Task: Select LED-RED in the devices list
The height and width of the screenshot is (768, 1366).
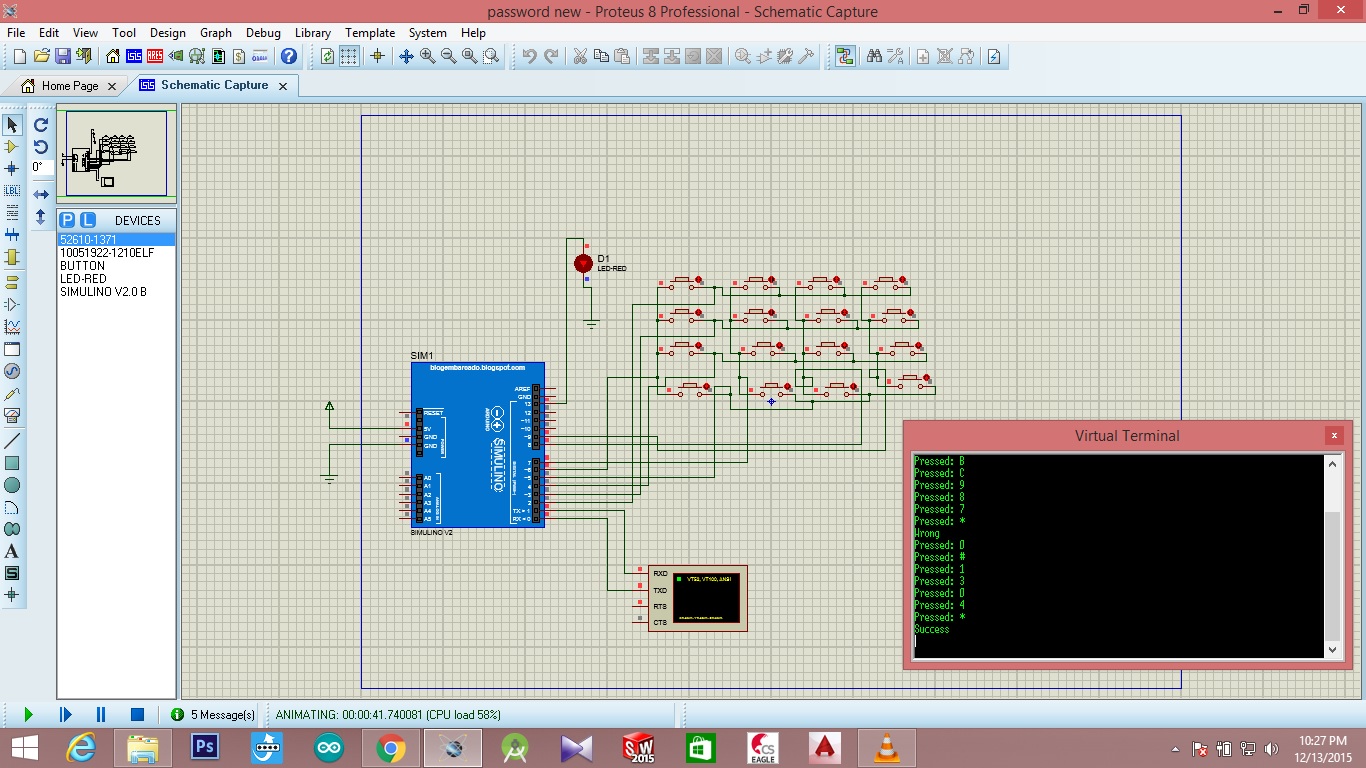Action: point(83,279)
